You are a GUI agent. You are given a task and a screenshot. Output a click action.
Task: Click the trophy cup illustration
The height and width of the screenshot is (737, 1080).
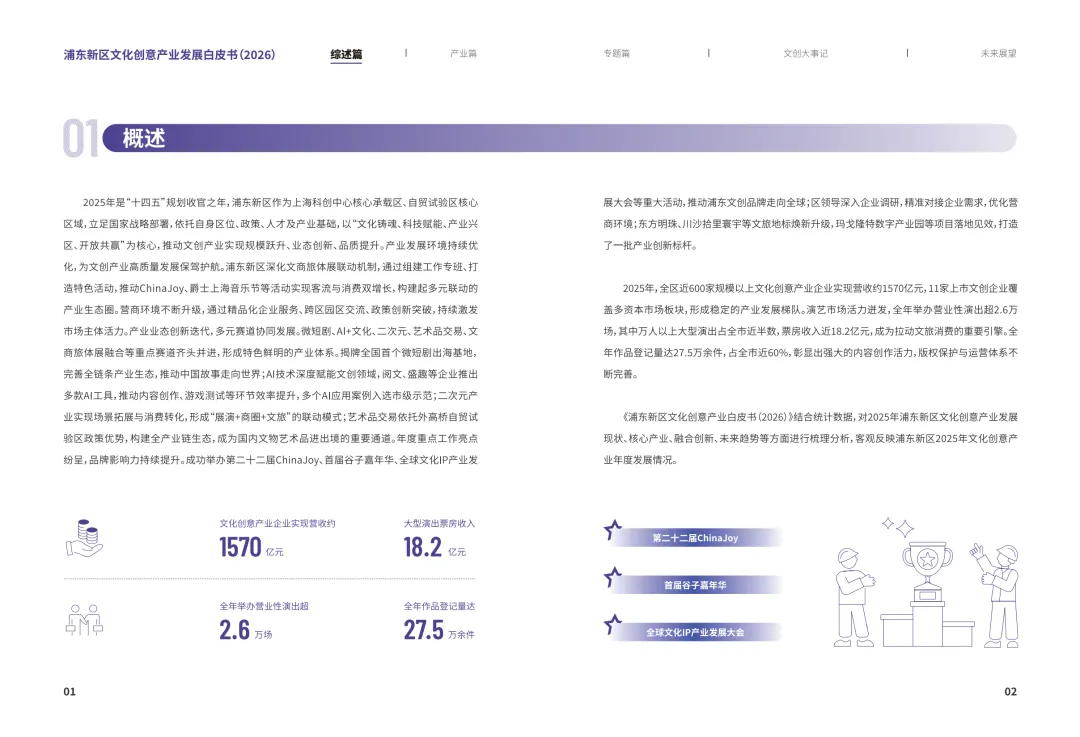(927, 572)
